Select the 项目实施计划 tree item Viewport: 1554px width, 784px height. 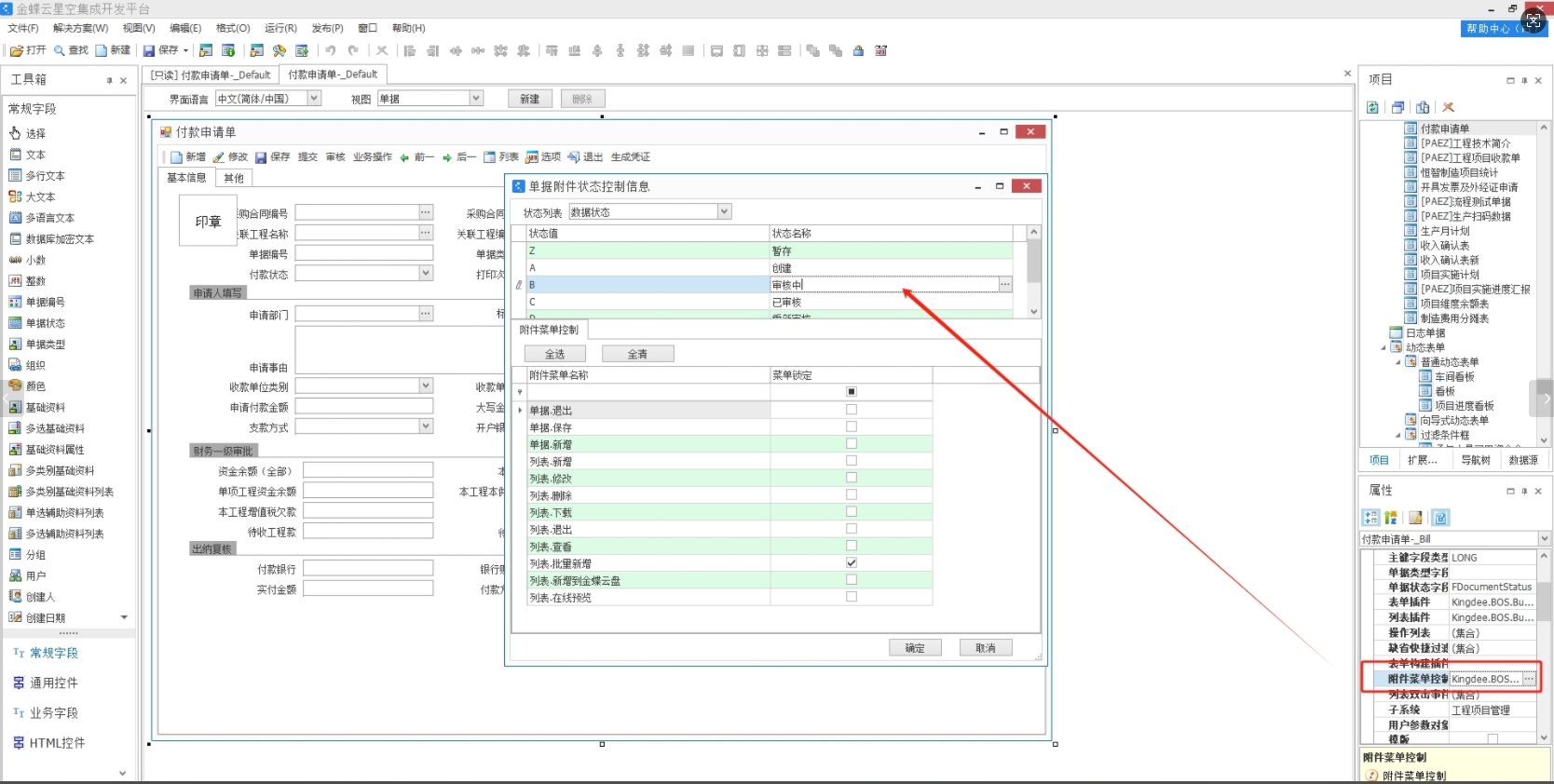coord(1442,275)
